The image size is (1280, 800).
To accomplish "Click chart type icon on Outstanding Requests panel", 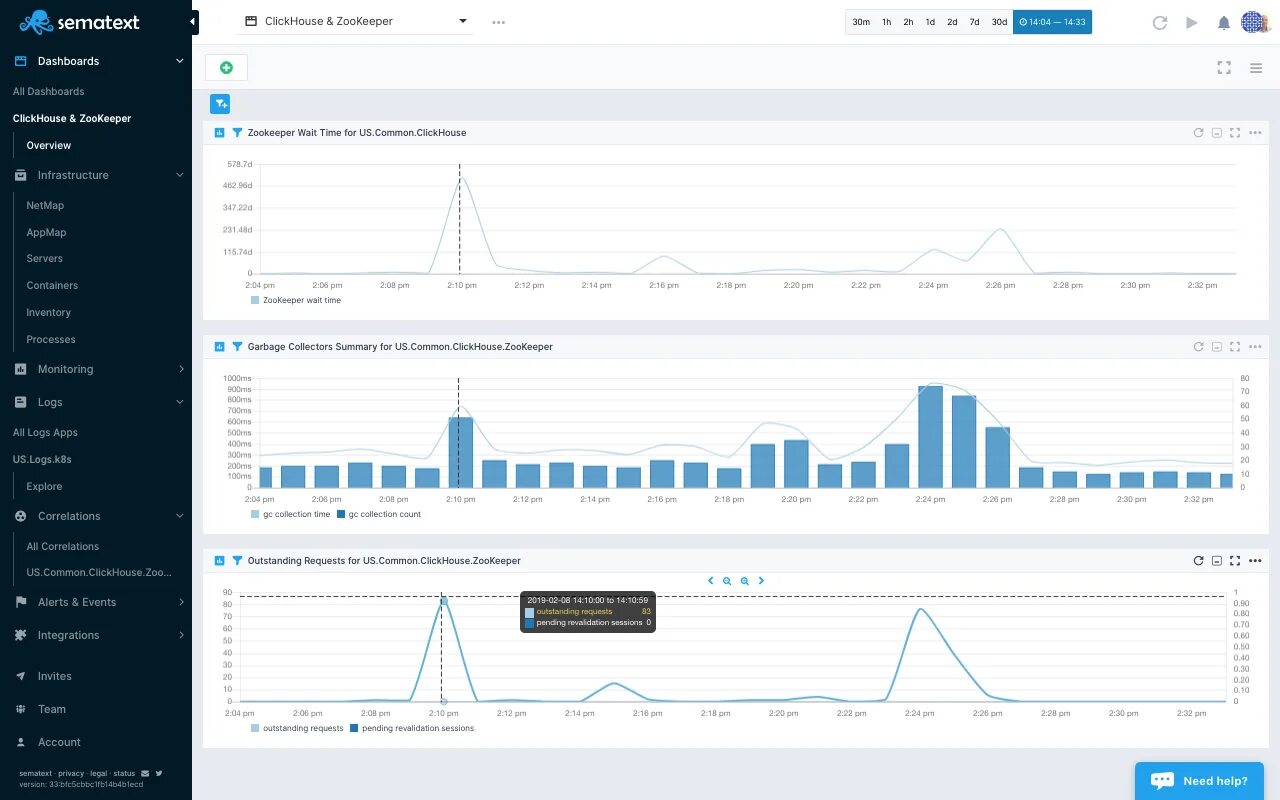I will [x=219, y=560].
